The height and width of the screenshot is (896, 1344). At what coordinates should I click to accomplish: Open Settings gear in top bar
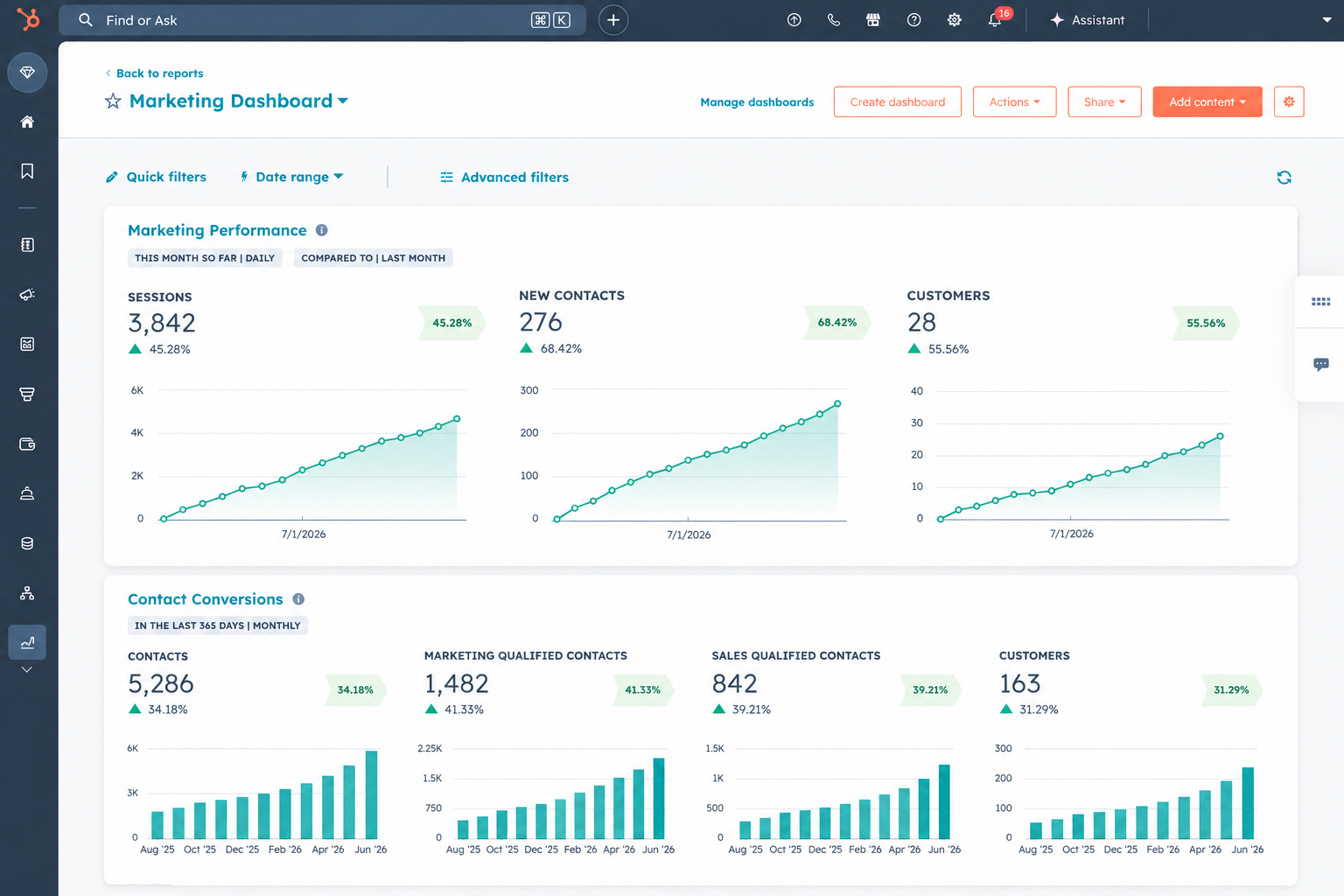[x=955, y=20]
